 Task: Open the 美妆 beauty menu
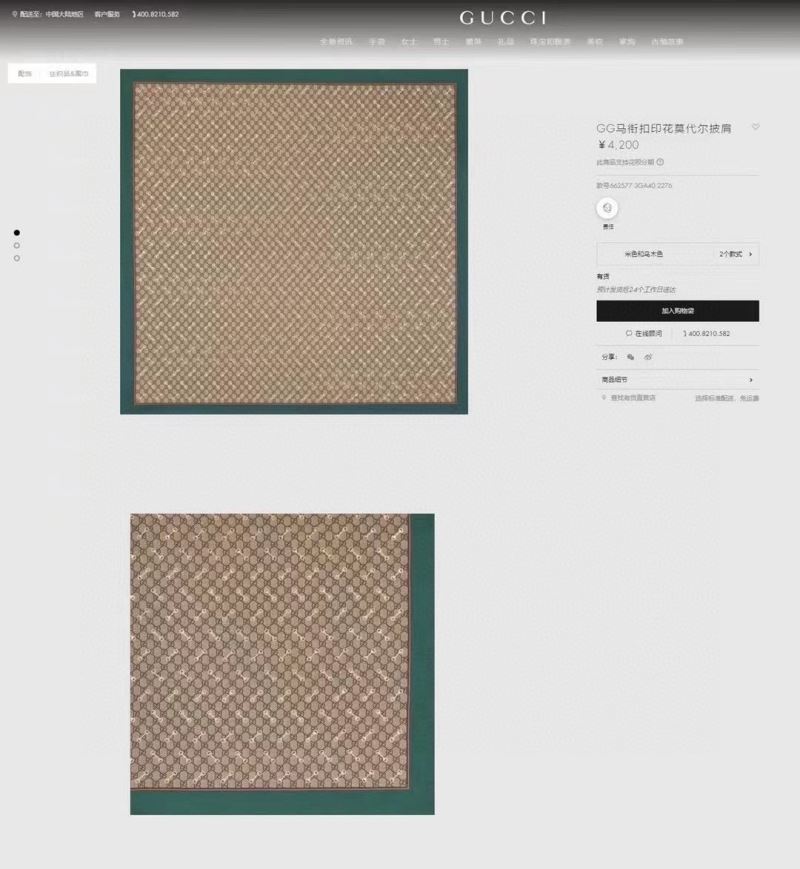595,42
